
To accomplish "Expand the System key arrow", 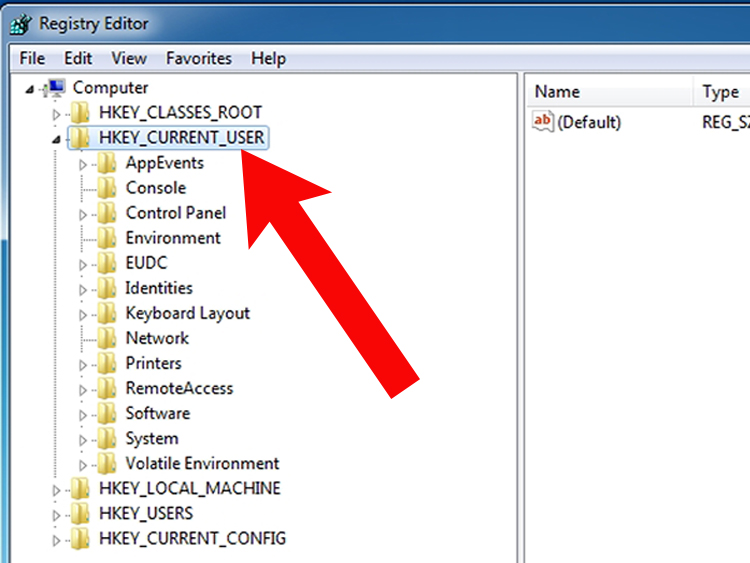I will [x=83, y=440].
